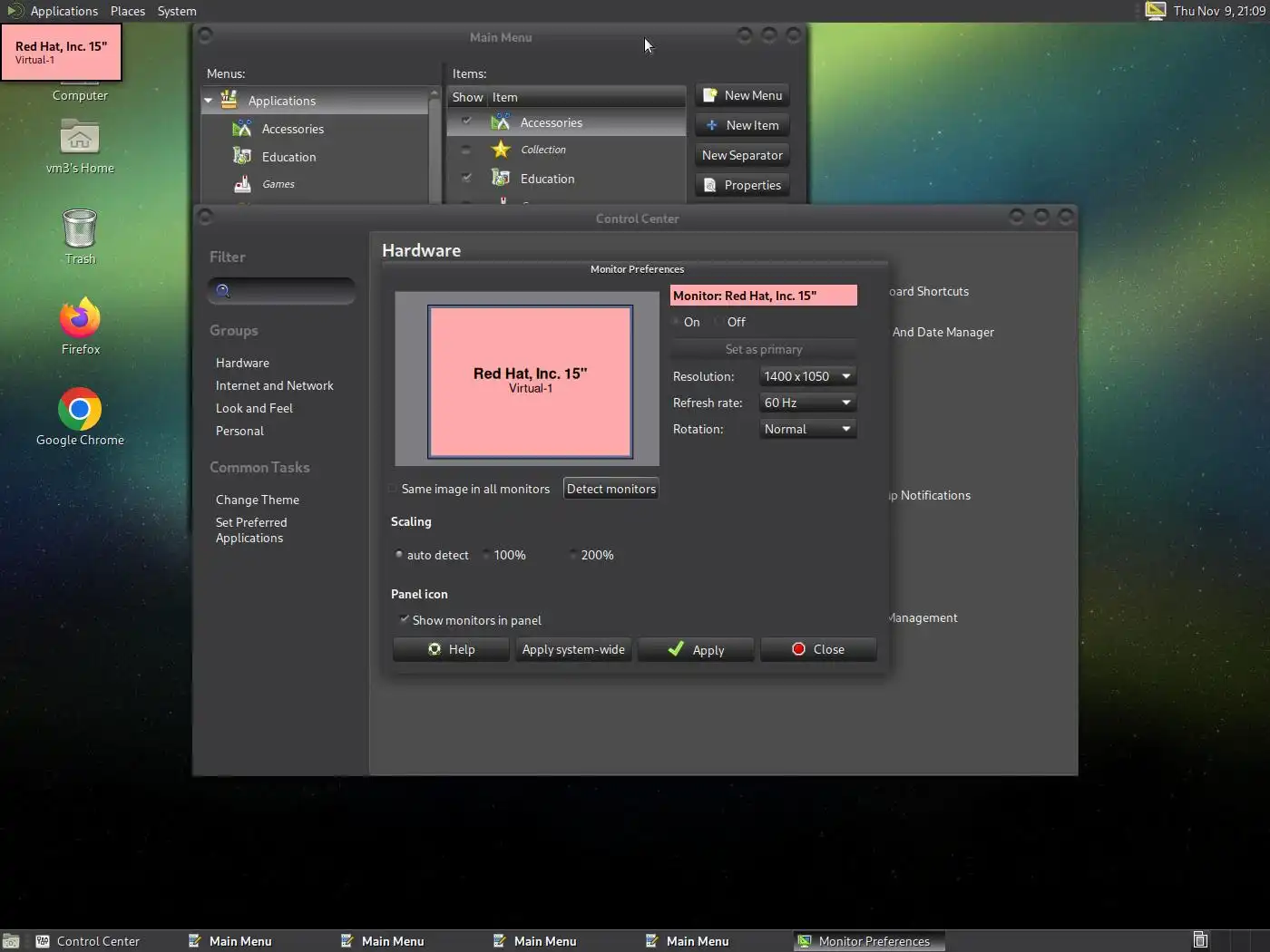Image resolution: width=1270 pixels, height=952 pixels.
Task: Click the Filter search input field
Action: coord(281,291)
